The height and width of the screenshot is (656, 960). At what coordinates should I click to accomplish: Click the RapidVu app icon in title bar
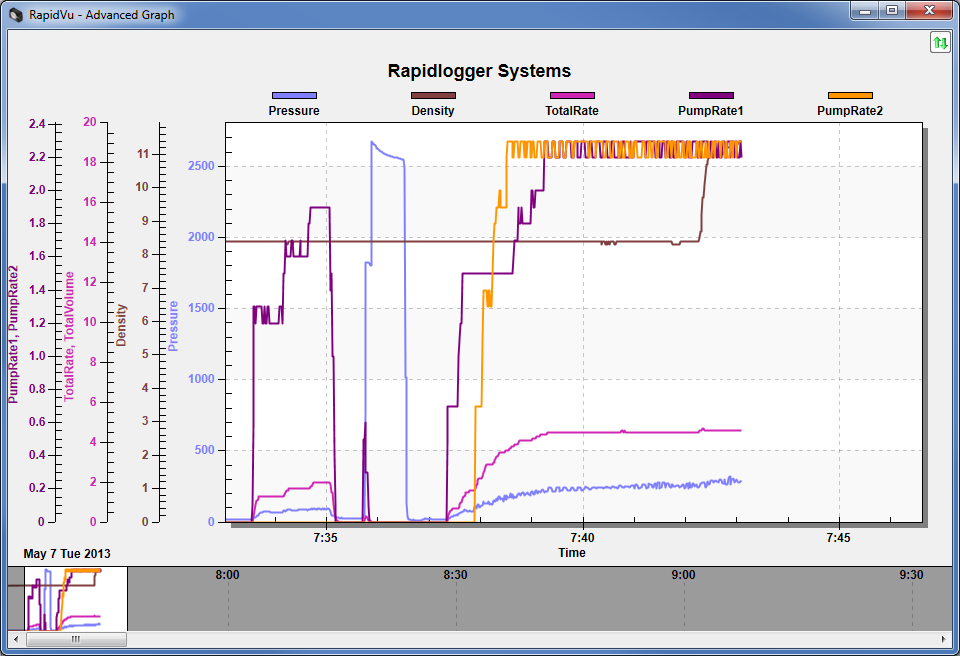(x=15, y=12)
